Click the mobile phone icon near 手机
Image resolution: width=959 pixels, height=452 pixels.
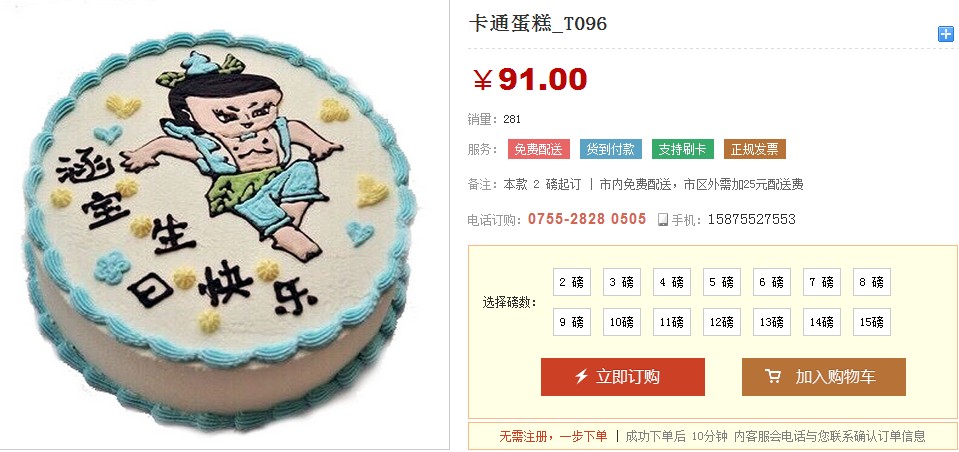pyautogui.click(x=662, y=220)
